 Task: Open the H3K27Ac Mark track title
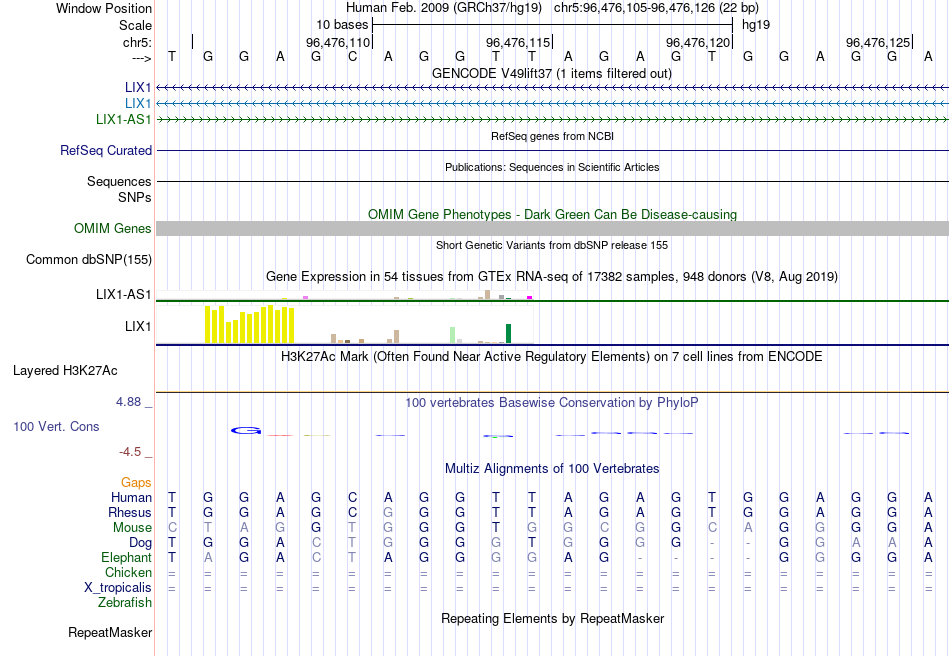pyautogui.click(x=552, y=356)
